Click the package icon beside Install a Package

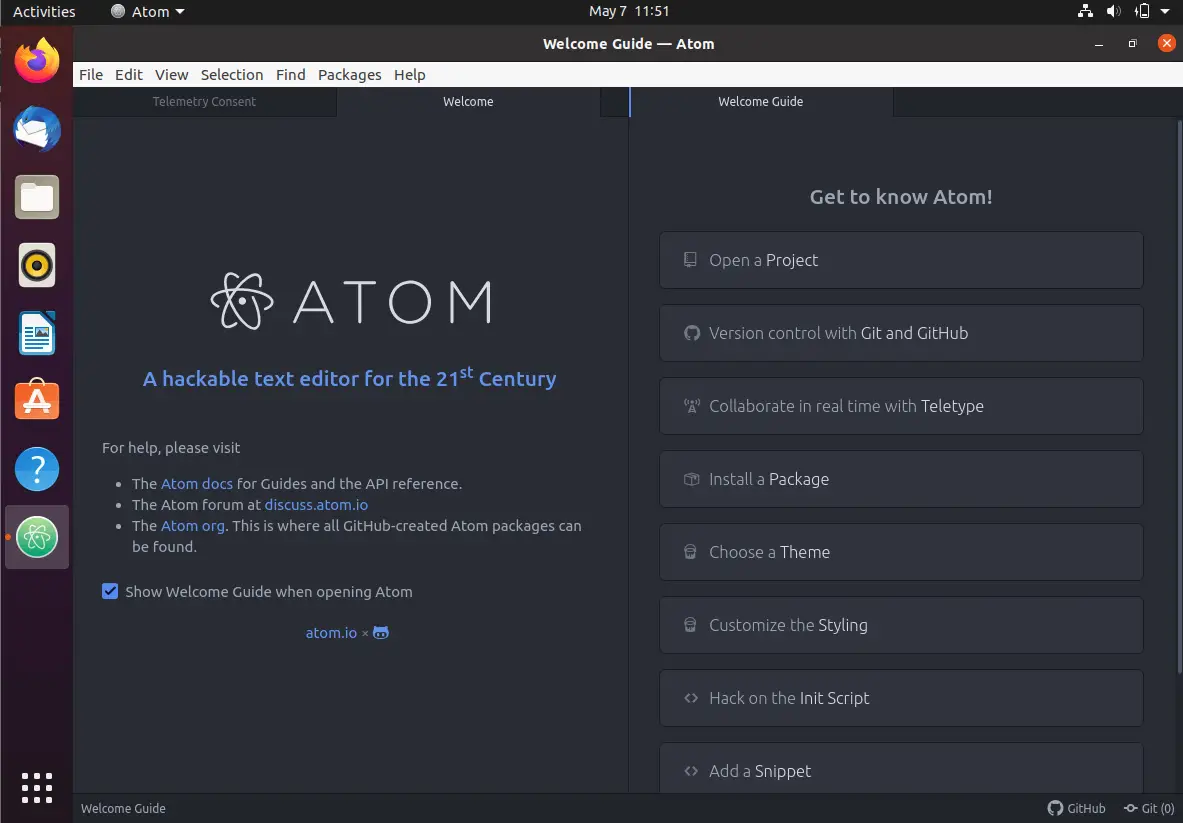pyautogui.click(x=692, y=479)
